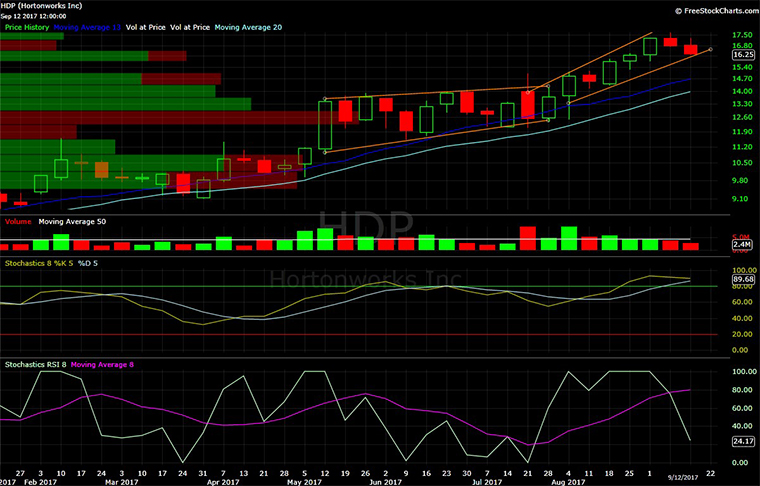Viewport: 760px width, 486px height.
Task: Click the orange trendline endpoint beside 16.25
Action: pyautogui.click(x=711, y=49)
